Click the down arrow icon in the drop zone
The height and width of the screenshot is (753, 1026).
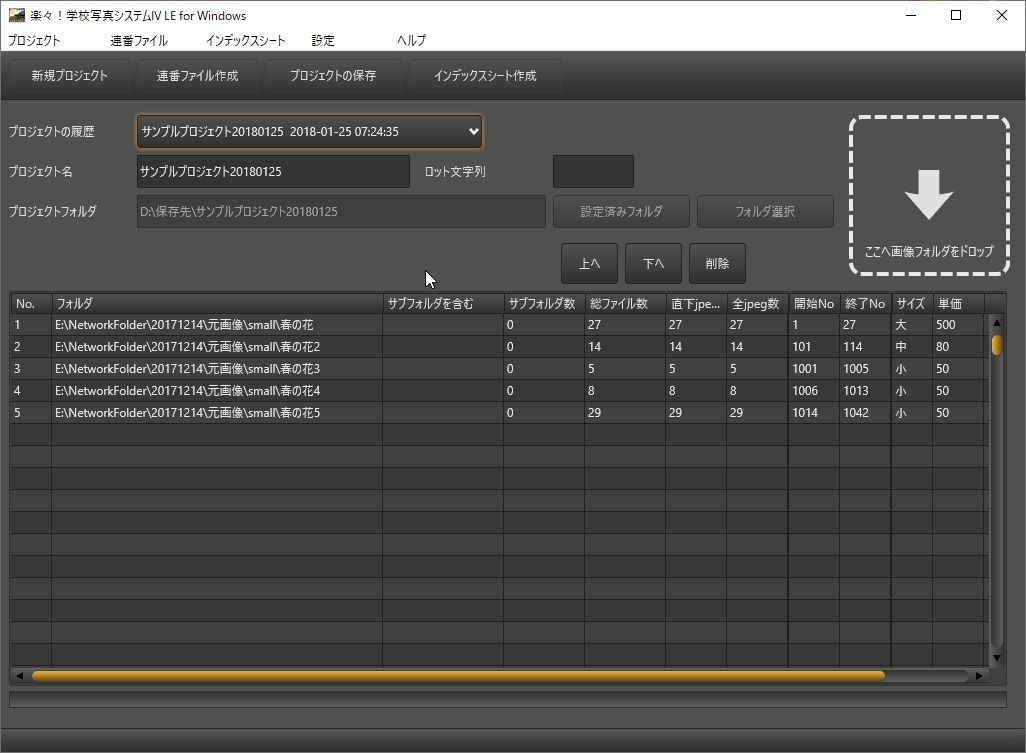point(929,195)
